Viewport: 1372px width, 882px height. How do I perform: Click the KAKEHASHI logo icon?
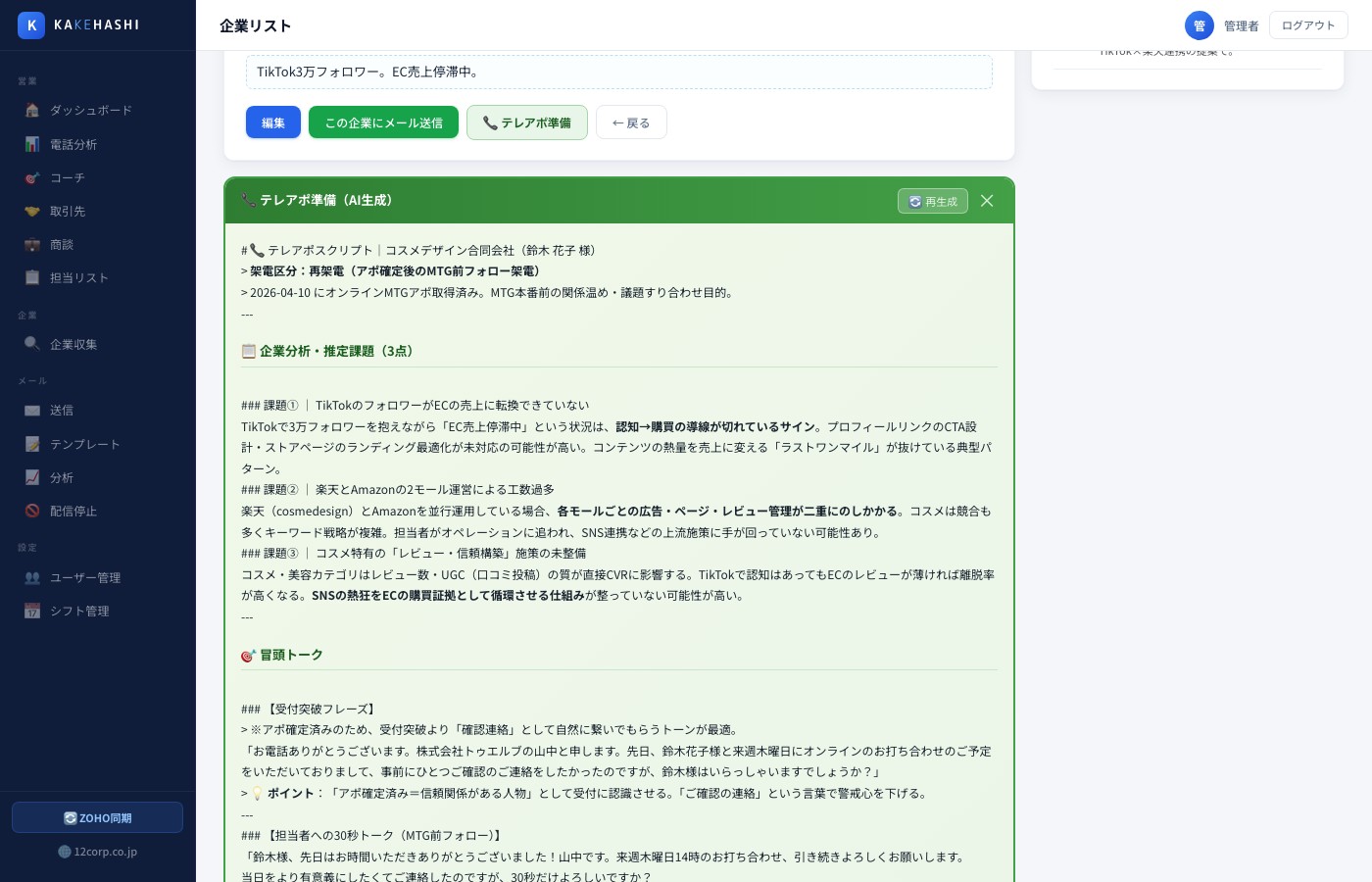(x=31, y=24)
